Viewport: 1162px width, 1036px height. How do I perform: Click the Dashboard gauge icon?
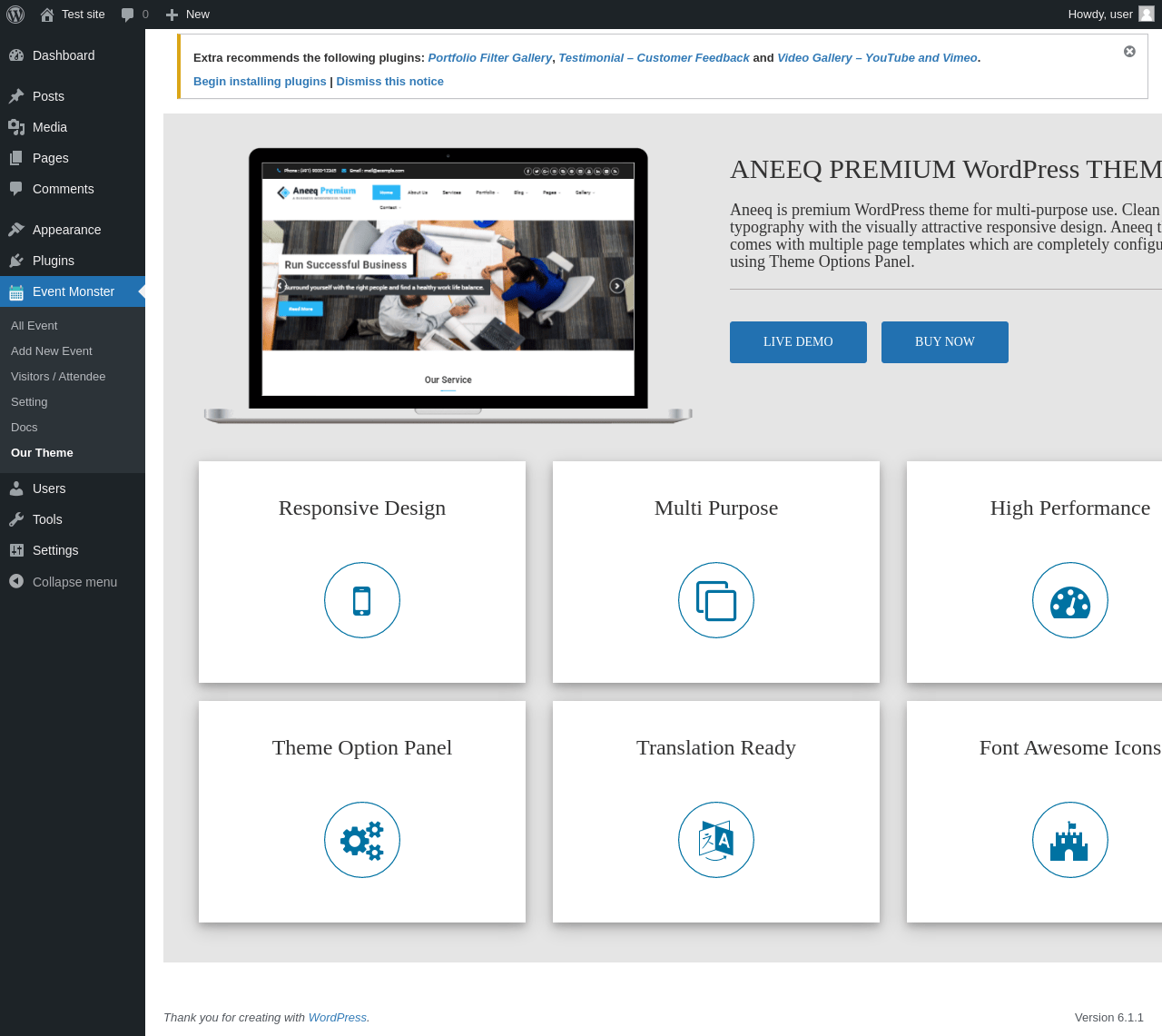(16, 55)
